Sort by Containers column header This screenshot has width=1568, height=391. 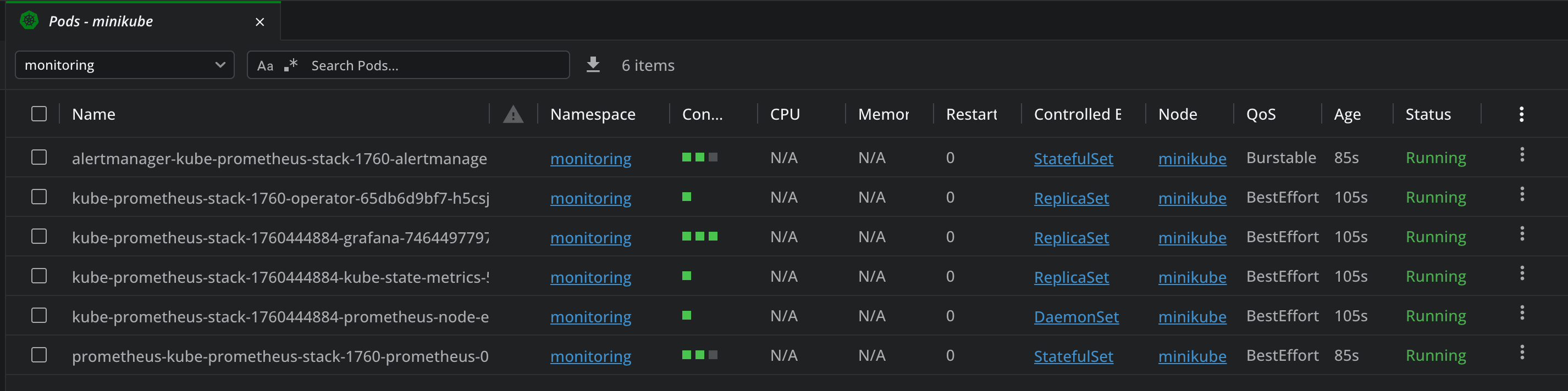[x=702, y=114]
